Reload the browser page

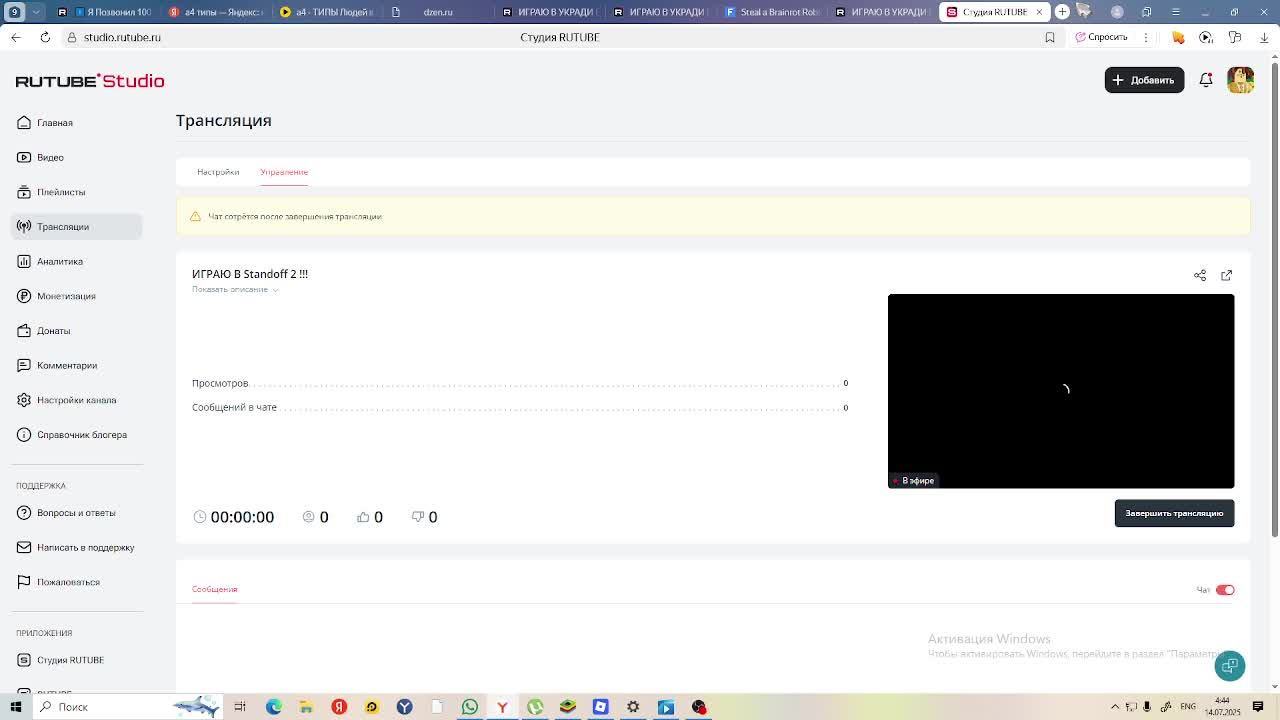(45, 37)
